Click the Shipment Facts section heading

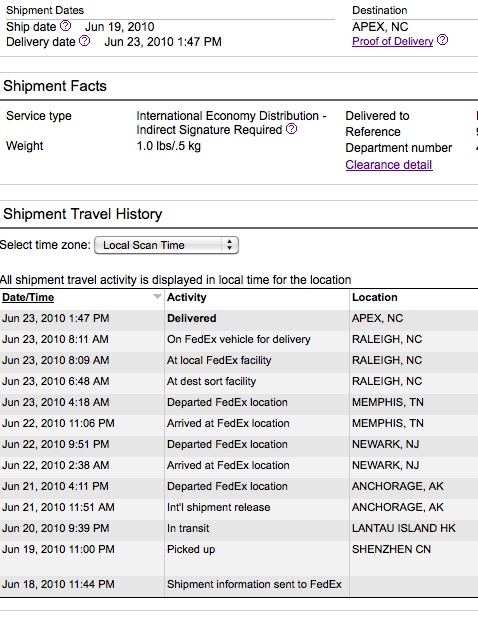pos(55,86)
